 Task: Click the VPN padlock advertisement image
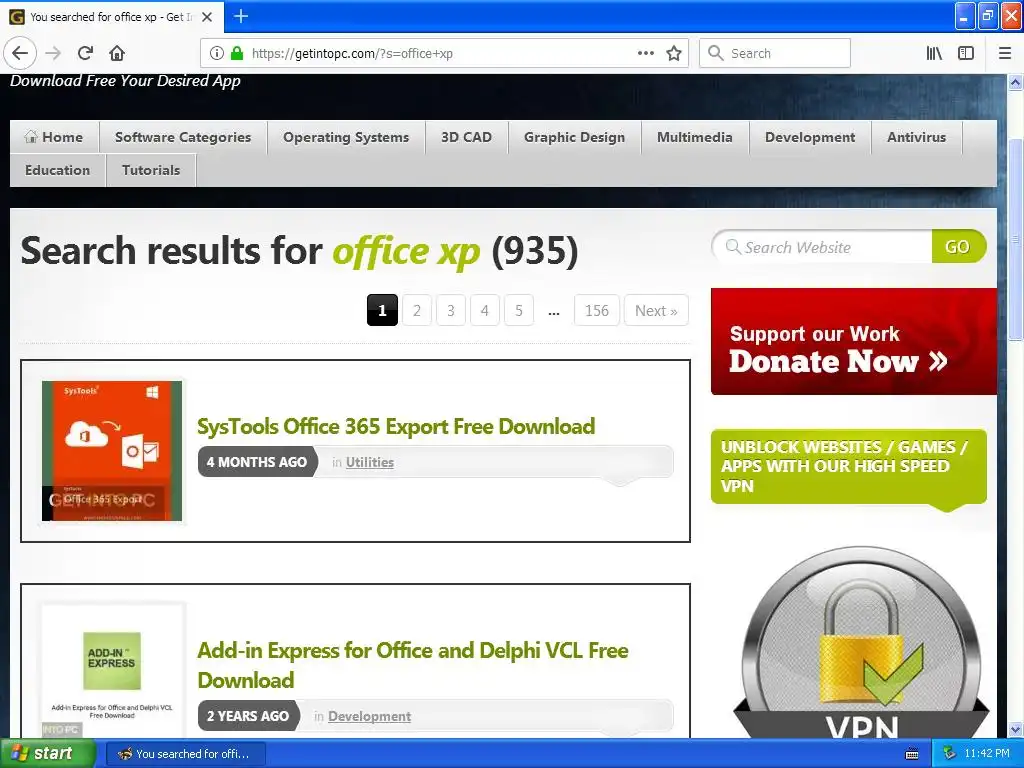tap(861, 643)
